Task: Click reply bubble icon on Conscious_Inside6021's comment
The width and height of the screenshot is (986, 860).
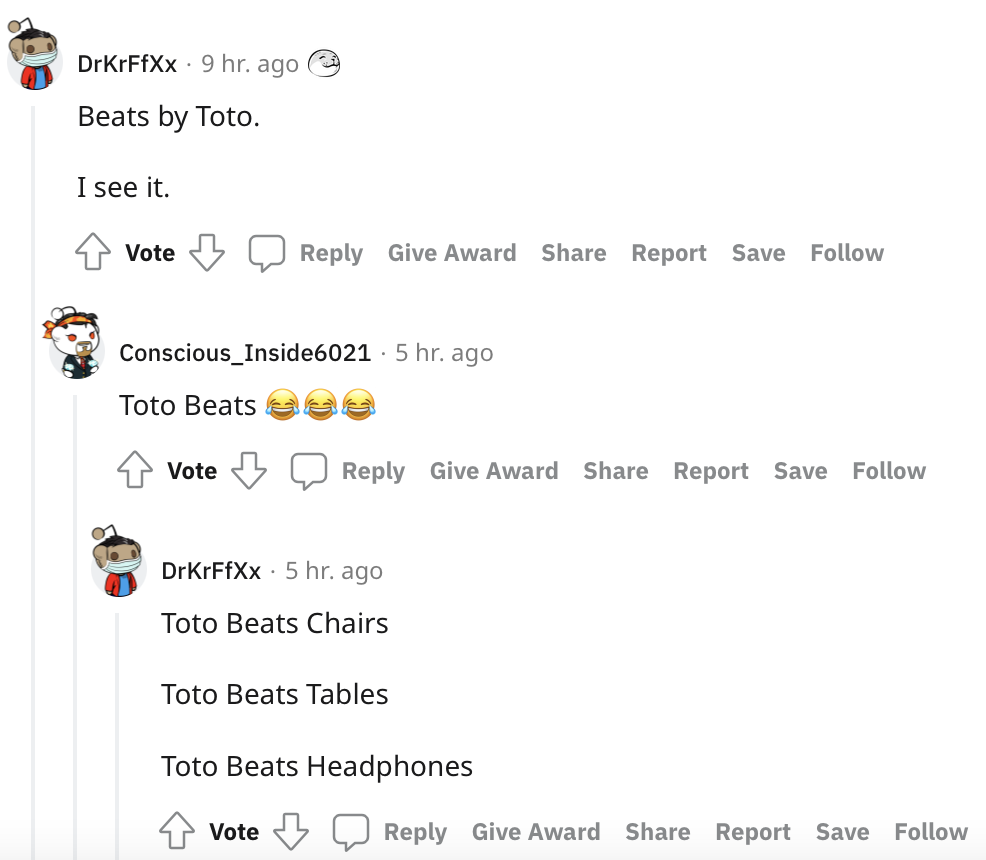Action: pyautogui.click(x=309, y=471)
